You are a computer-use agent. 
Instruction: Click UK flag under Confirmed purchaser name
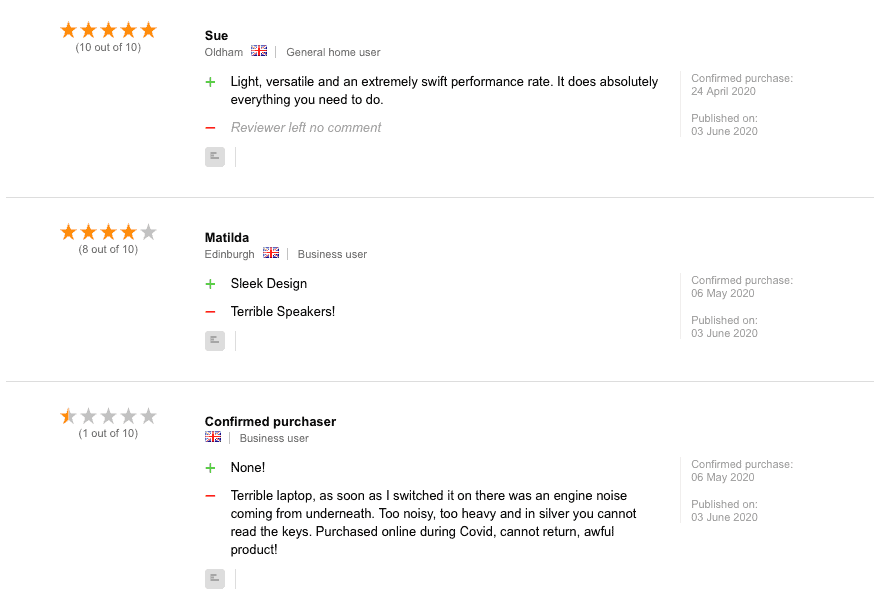(213, 437)
